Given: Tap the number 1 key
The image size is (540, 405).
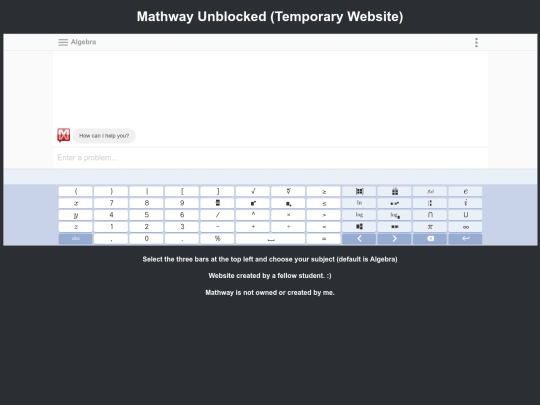Looking at the screenshot, I should coord(111,227).
